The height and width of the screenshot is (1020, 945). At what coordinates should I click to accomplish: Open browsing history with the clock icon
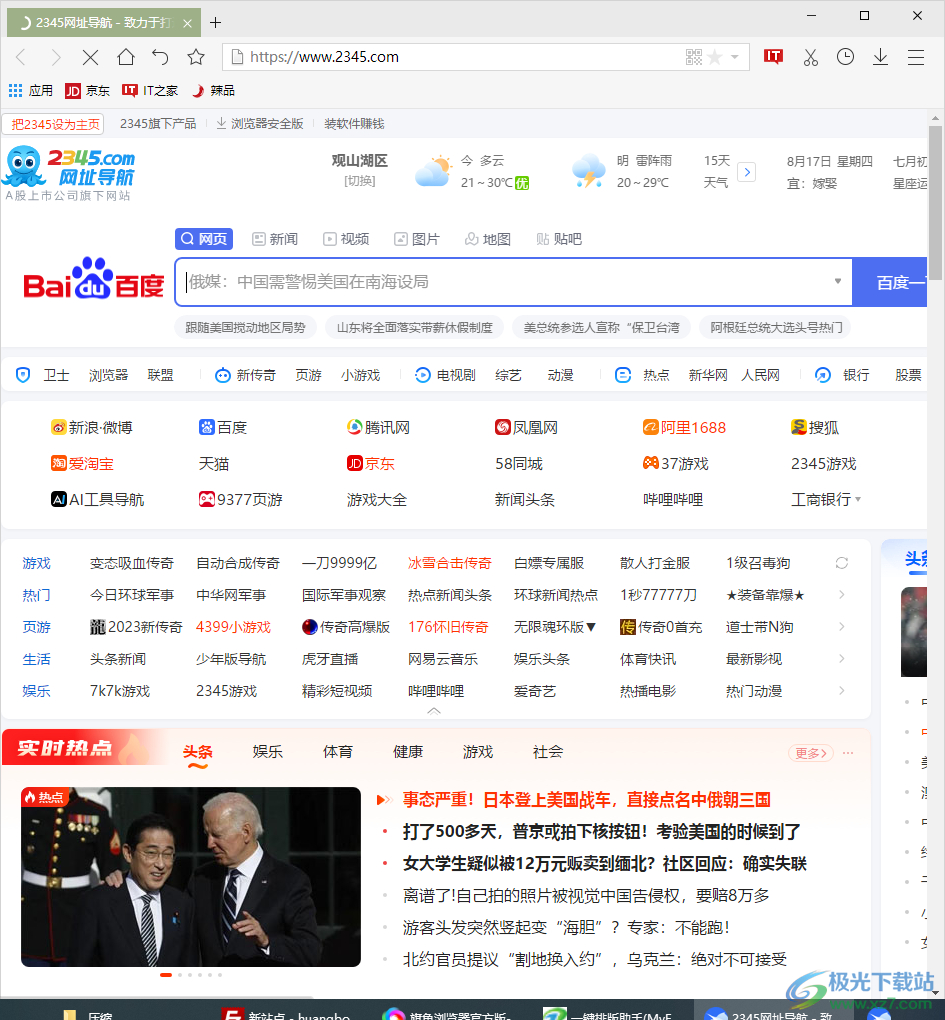tap(845, 57)
